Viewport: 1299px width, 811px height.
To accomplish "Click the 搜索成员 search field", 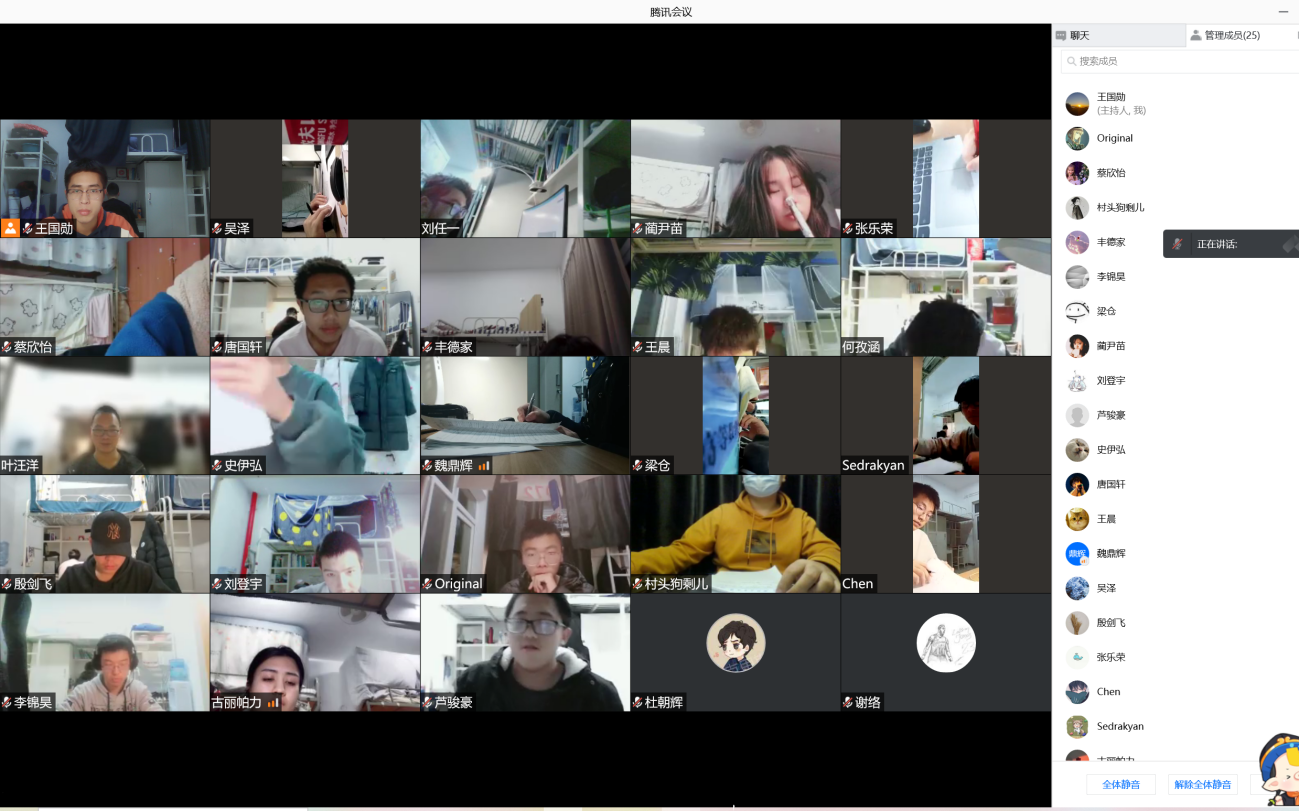I will click(x=1180, y=61).
